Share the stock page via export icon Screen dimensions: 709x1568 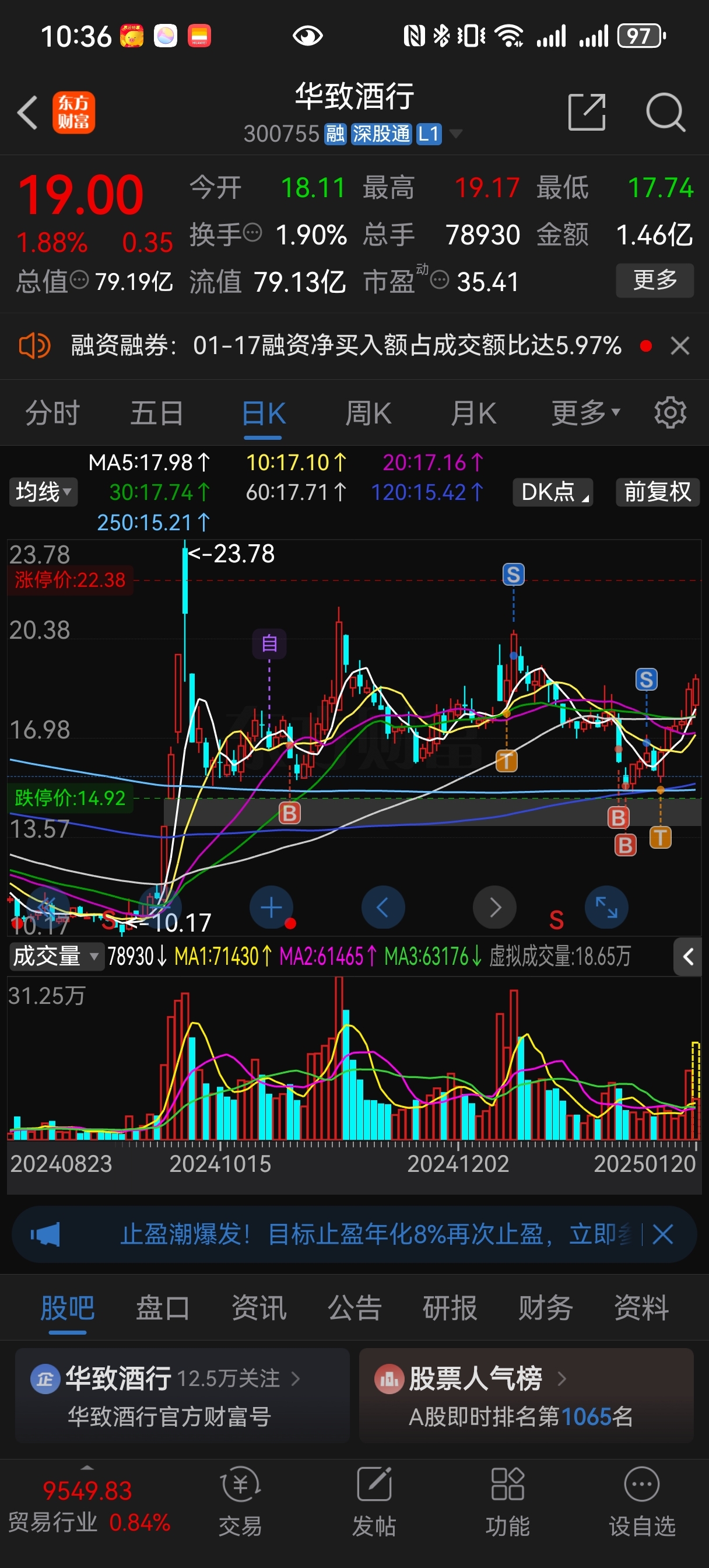click(x=587, y=112)
